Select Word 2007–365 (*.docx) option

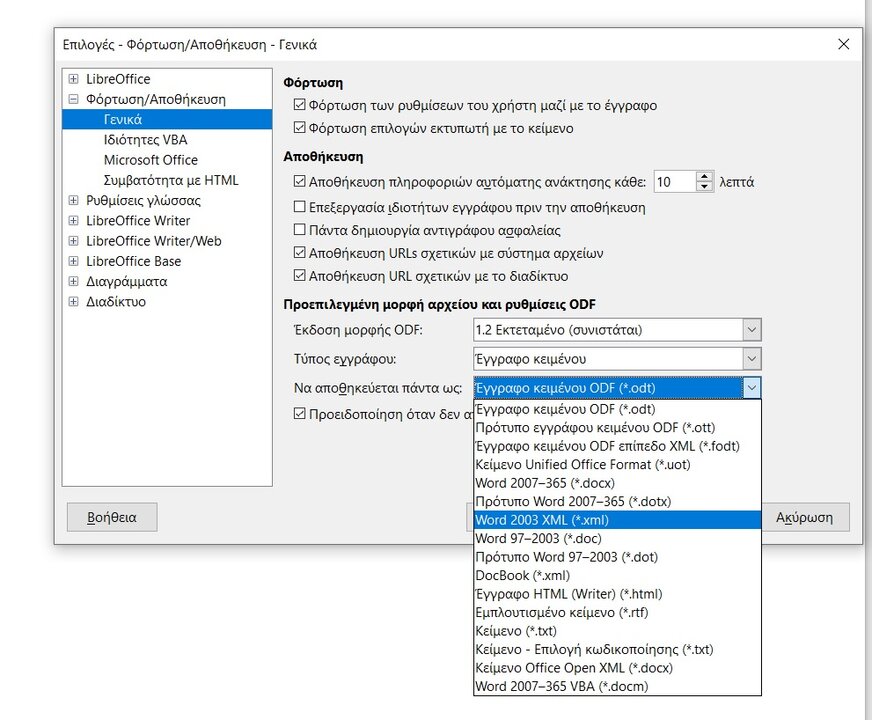617,483
